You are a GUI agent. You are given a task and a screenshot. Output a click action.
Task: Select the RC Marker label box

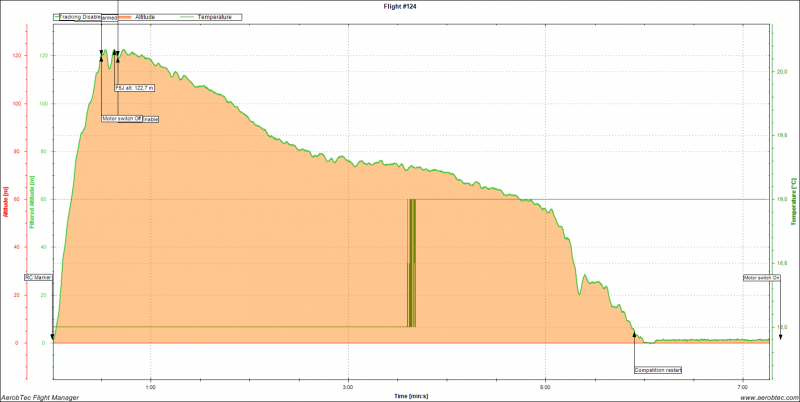pyautogui.click(x=38, y=277)
